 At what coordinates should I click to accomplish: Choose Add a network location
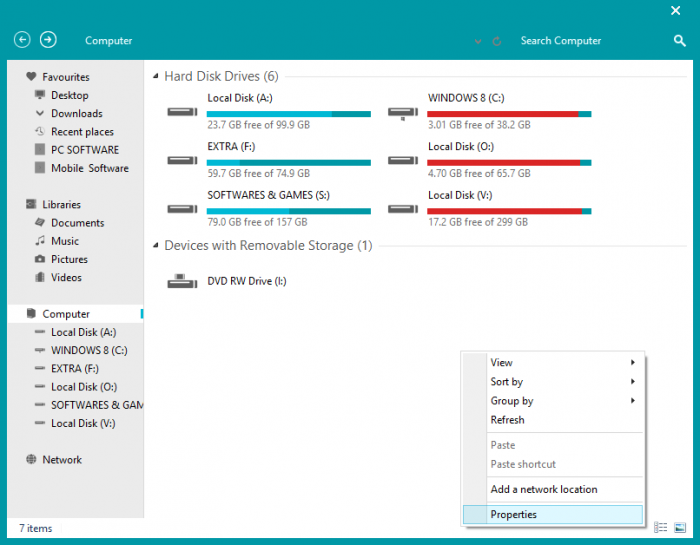pyautogui.click(x=553, y=489)
